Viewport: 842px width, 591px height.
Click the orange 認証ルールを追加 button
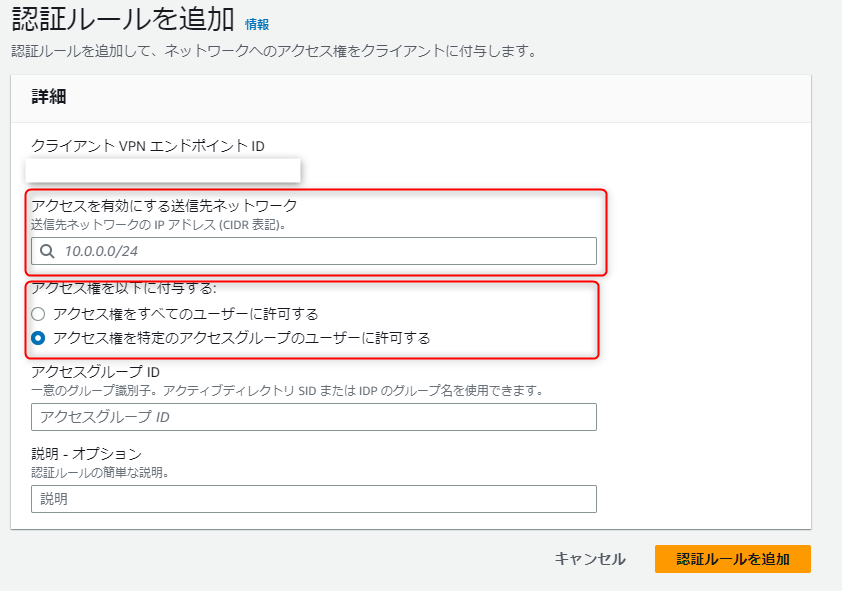[x=732, y=559]
